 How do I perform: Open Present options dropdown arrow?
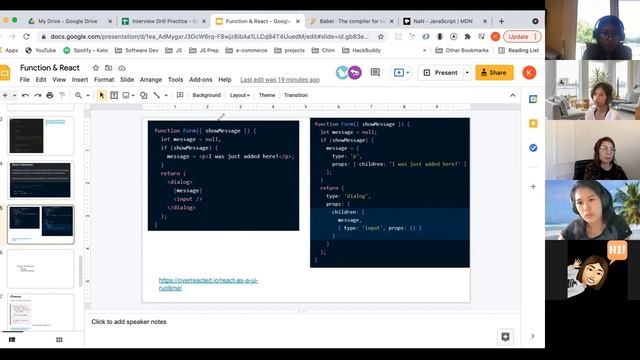click(x=467, y=73)
